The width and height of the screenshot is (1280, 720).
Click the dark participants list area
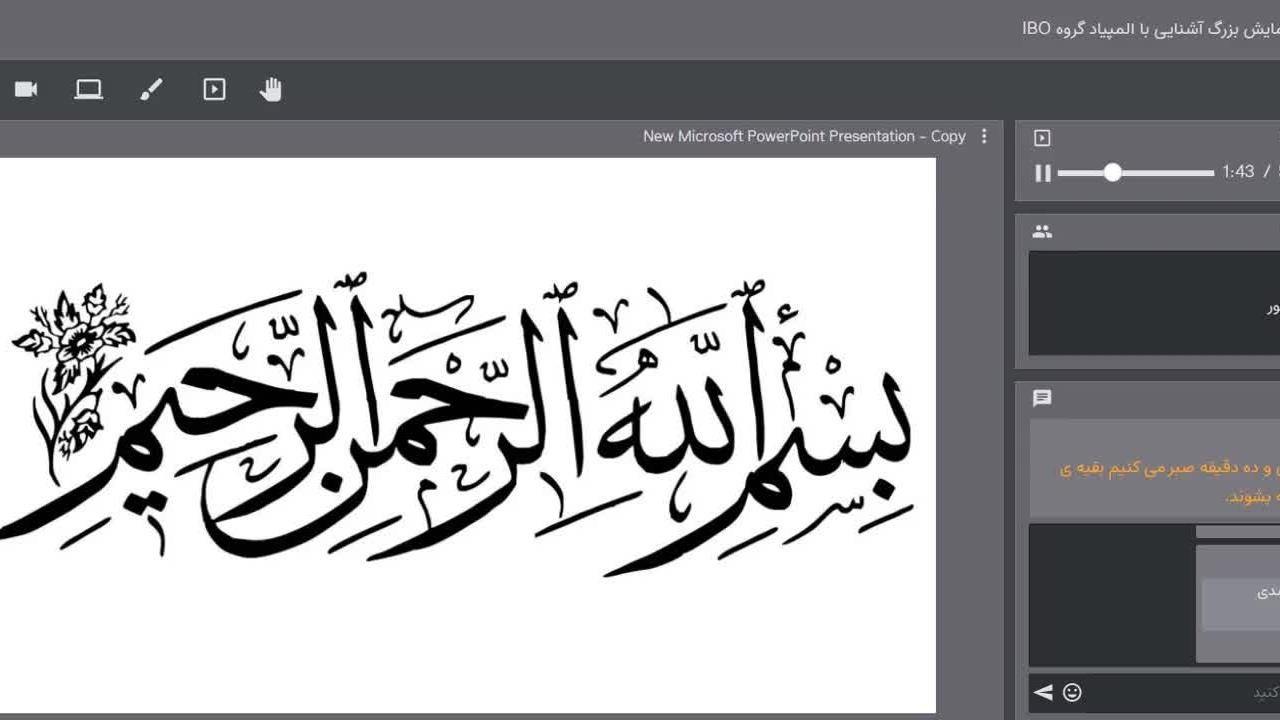(1150, 303)
